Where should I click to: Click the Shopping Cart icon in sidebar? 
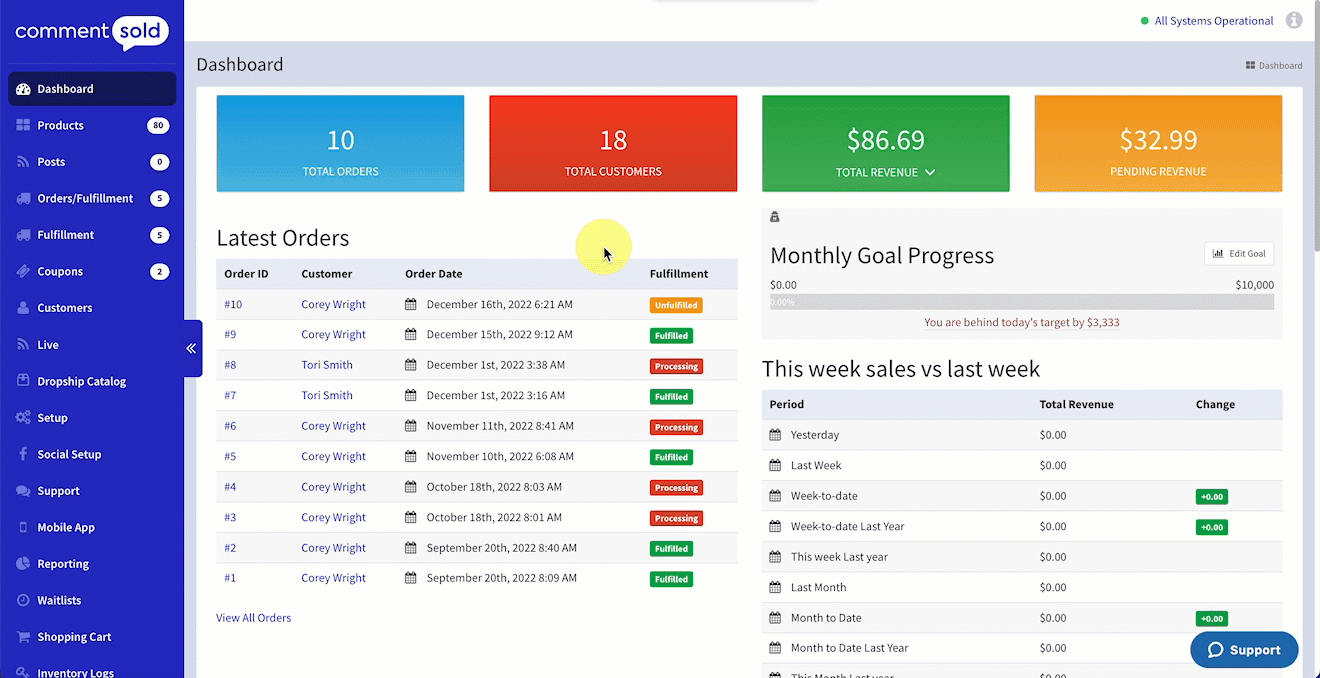[23, 637]
